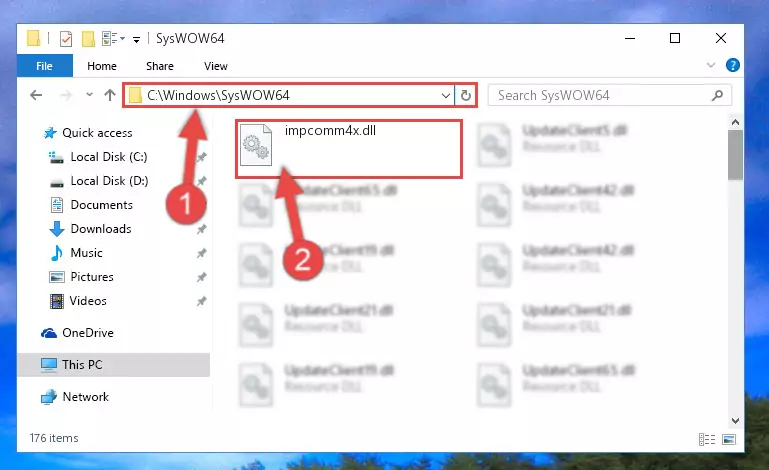Unpin Videos using its pin icon
Viewport: 769px width, 470px height.
click(202, 301)
